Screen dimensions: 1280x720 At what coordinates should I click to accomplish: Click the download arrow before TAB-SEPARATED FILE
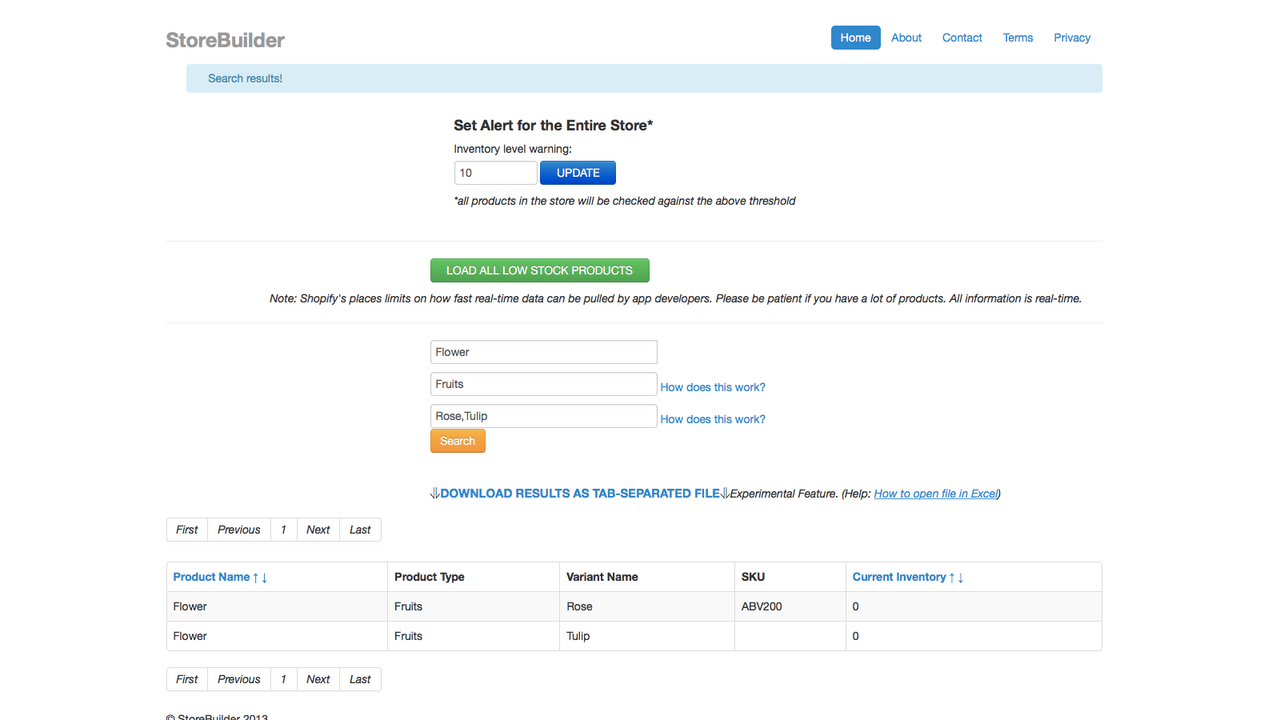433,493
